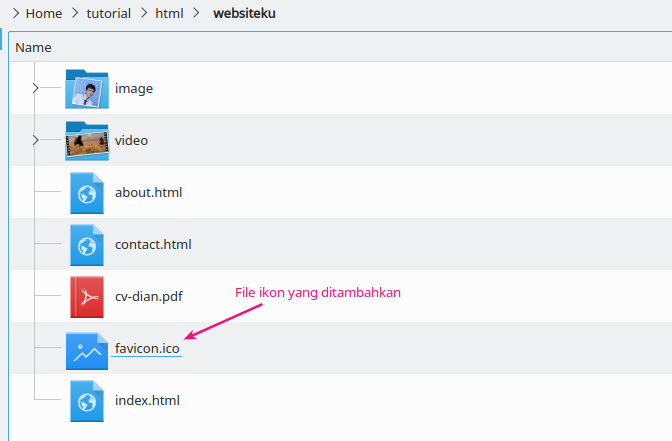
Task: Select the file name cv-dian.pdf
Action: pyautogui.click(x=149, y=297)
